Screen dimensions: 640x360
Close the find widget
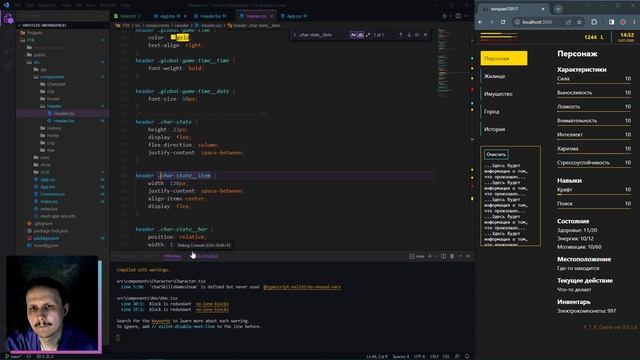click(425, 35)
